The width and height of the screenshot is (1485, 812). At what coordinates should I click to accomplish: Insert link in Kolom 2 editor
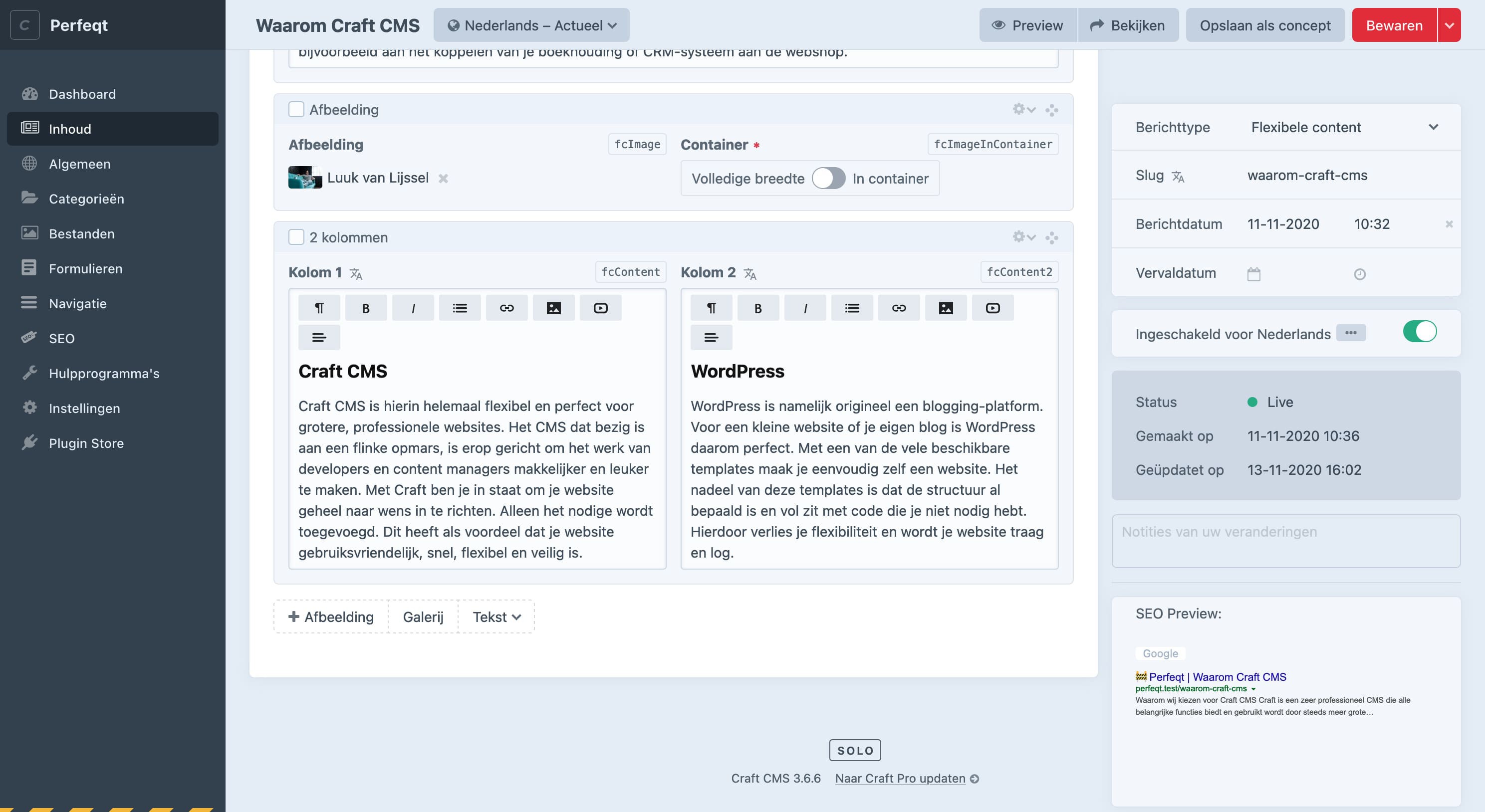pyautogui.click(x=899, y=308)
